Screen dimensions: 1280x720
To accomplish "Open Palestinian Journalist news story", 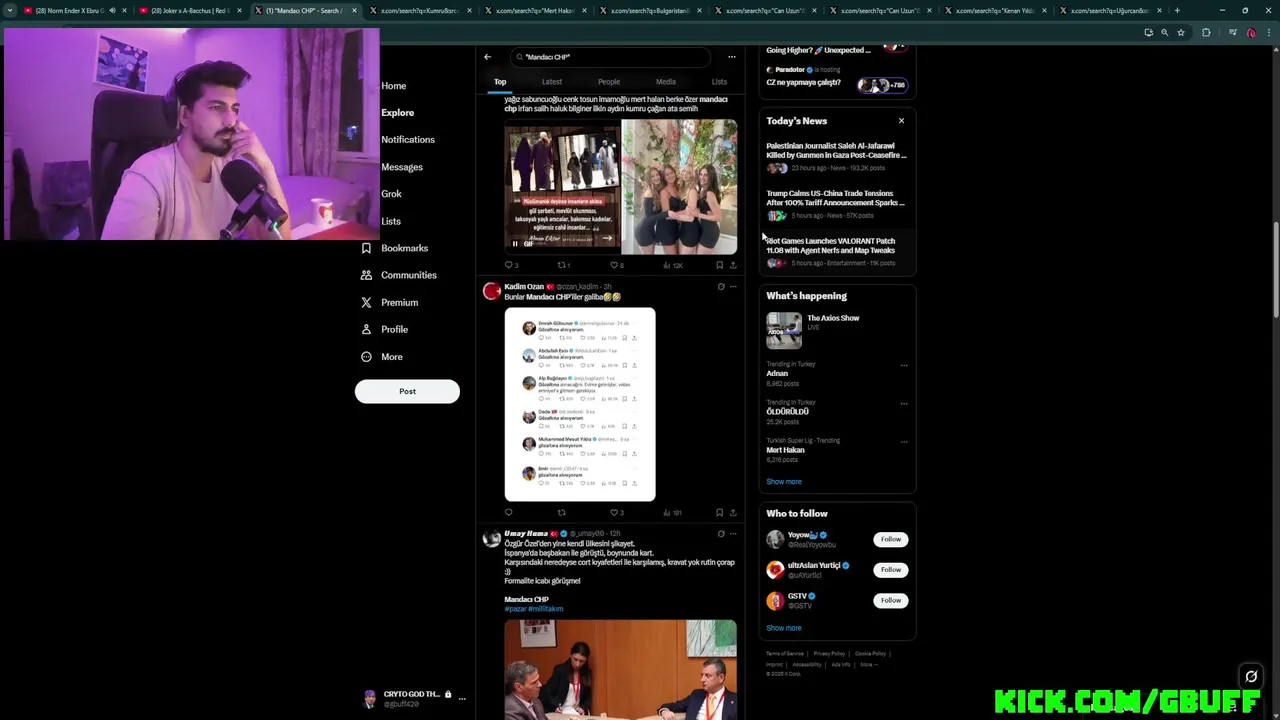I will pos(836,156).
